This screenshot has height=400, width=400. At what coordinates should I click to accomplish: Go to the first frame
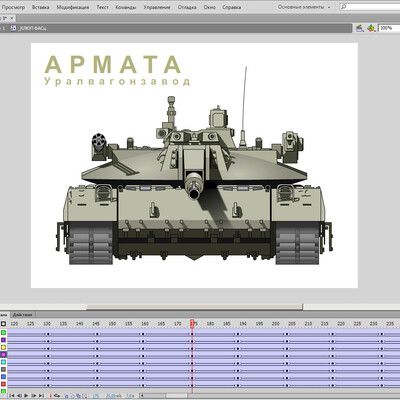tap(12, 396)
